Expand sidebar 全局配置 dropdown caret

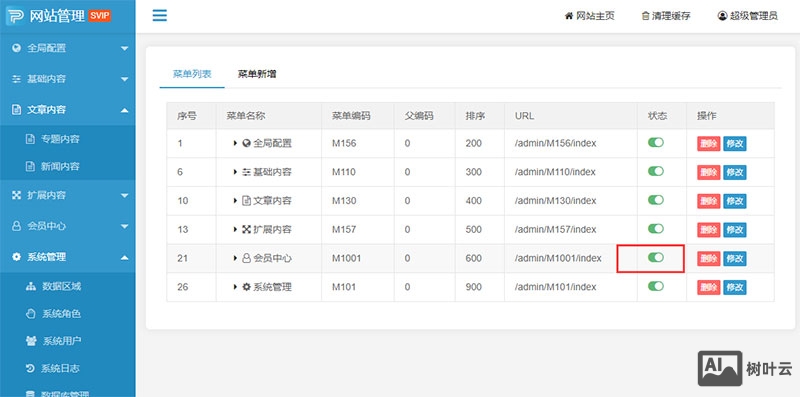click(x=124, y=49)
